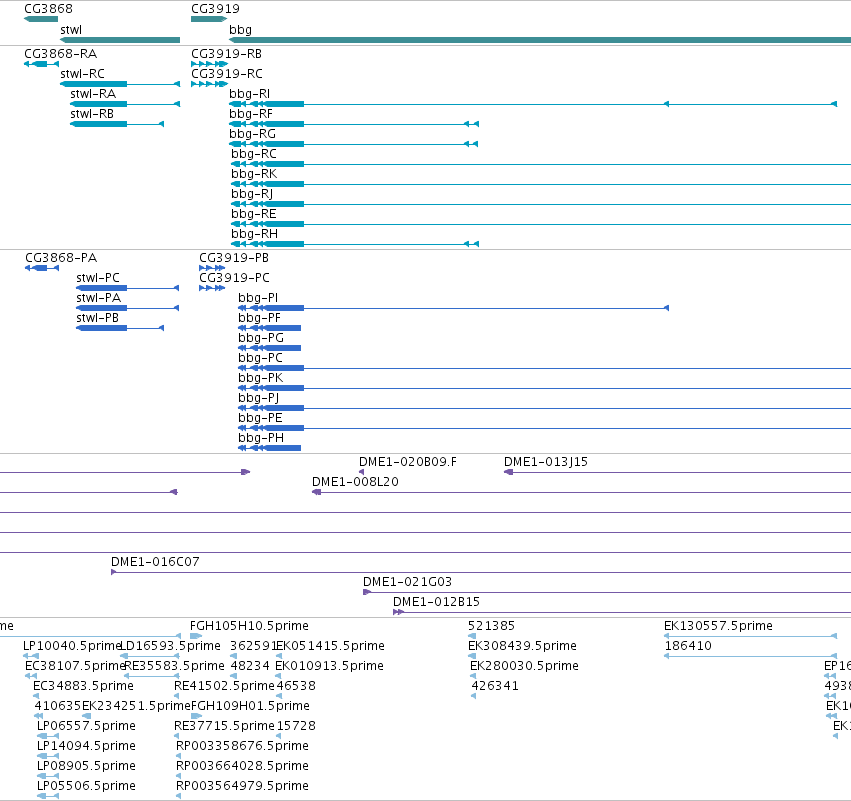Click the stwl-PA protein label
Viewport: 851px width, 801px height.
coord(98,298)
